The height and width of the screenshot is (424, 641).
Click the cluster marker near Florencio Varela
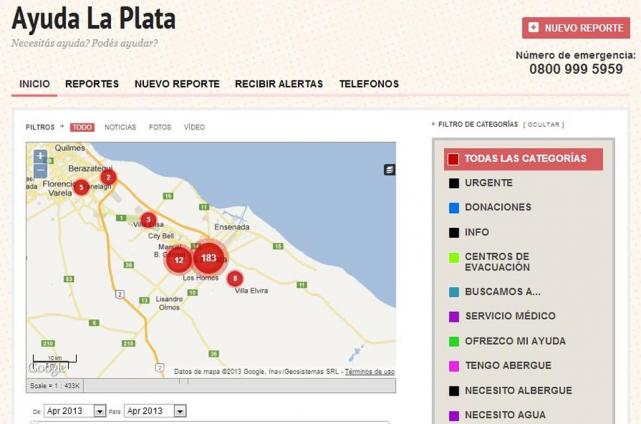81,188
